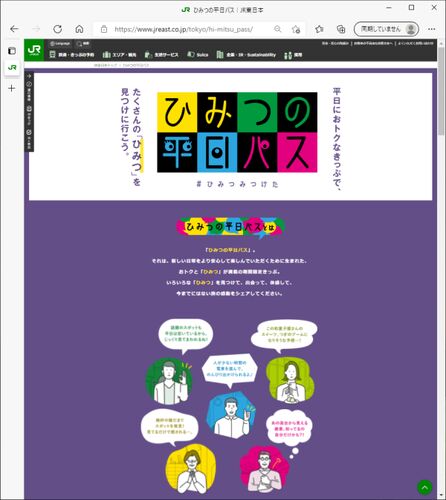Click the page vertical scrollbar thumb
The image size is (446, 500).
click(441, 91)
